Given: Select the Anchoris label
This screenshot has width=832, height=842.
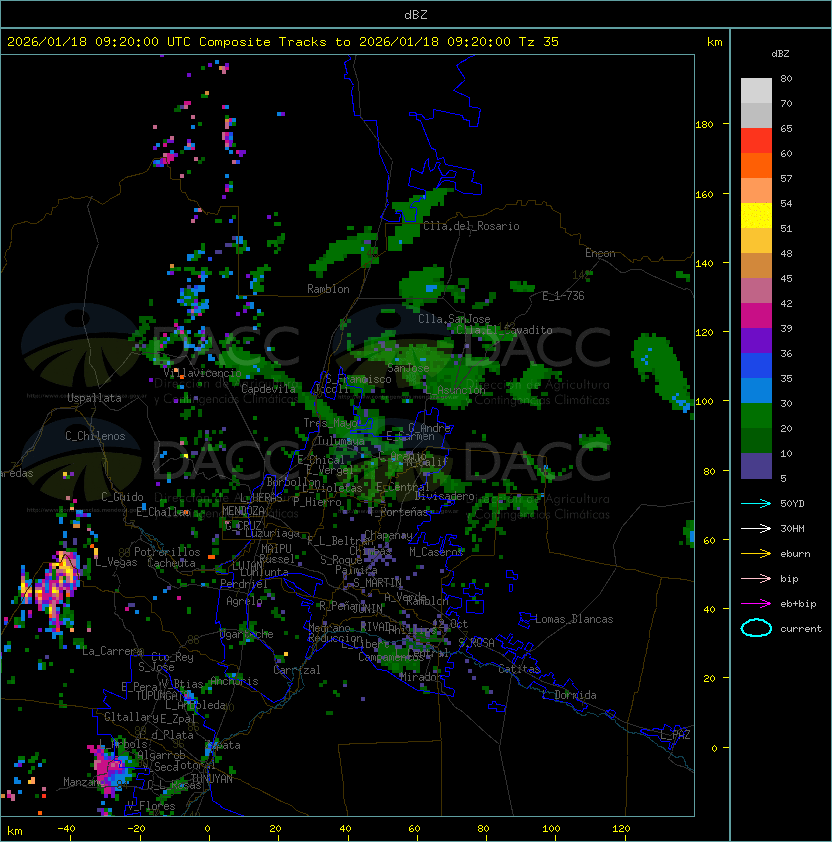Looking at the screenshot, I should tap(234, 681).
